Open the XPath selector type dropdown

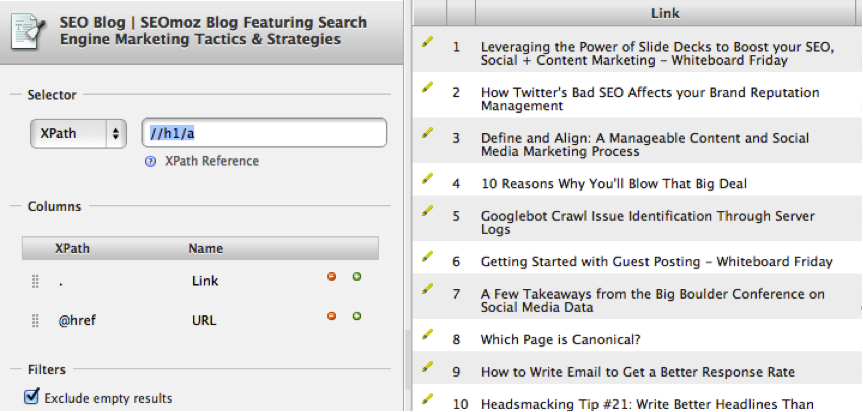click(79, 133)
